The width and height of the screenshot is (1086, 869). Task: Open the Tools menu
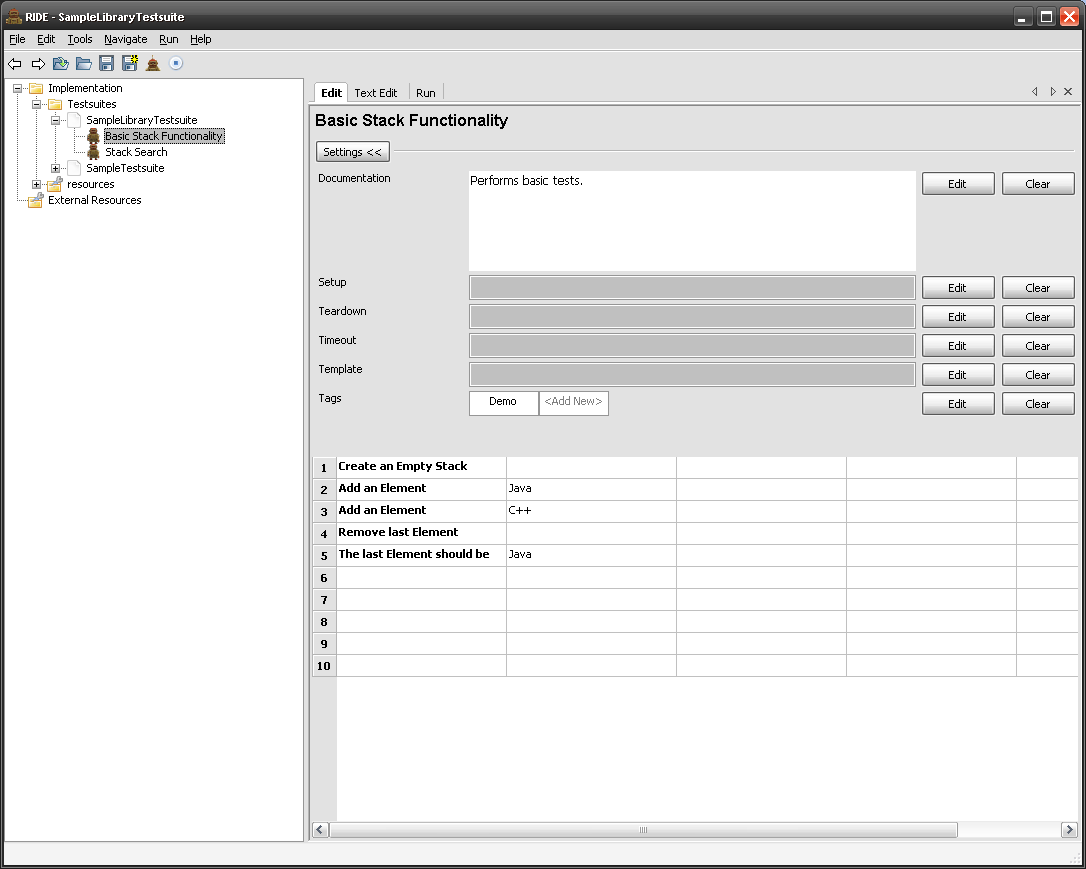pyautogui.click(x=79, y=39)
